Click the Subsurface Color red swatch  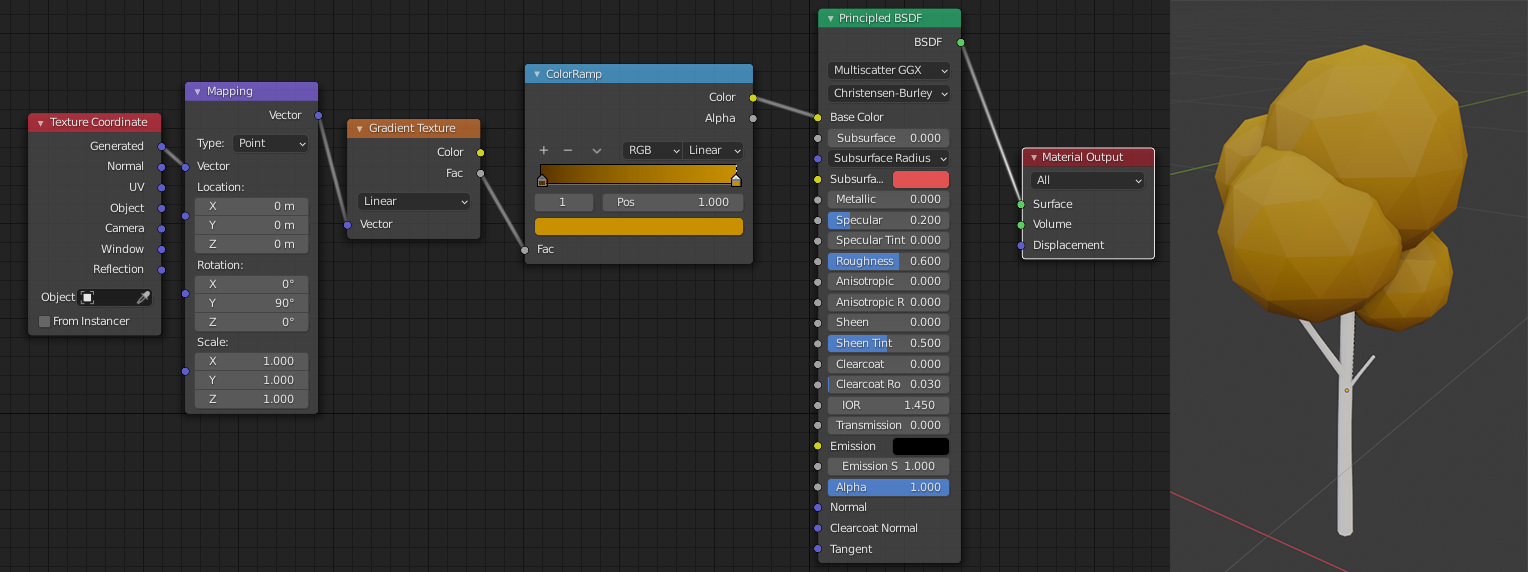click(921, 179)
